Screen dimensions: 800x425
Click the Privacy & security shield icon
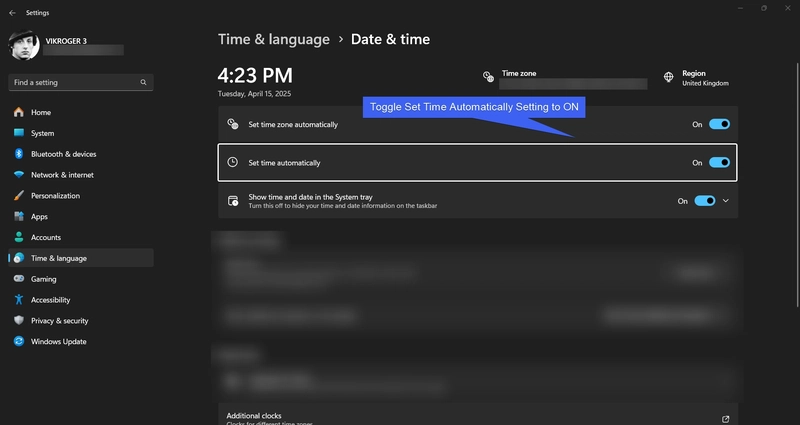[19, 320]
